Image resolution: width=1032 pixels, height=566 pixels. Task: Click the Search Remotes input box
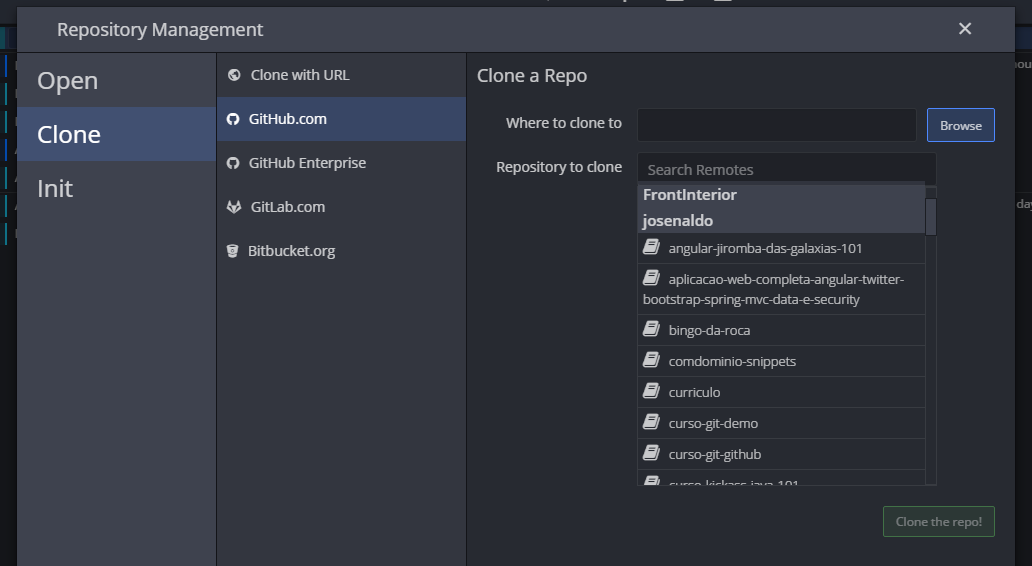787,169
